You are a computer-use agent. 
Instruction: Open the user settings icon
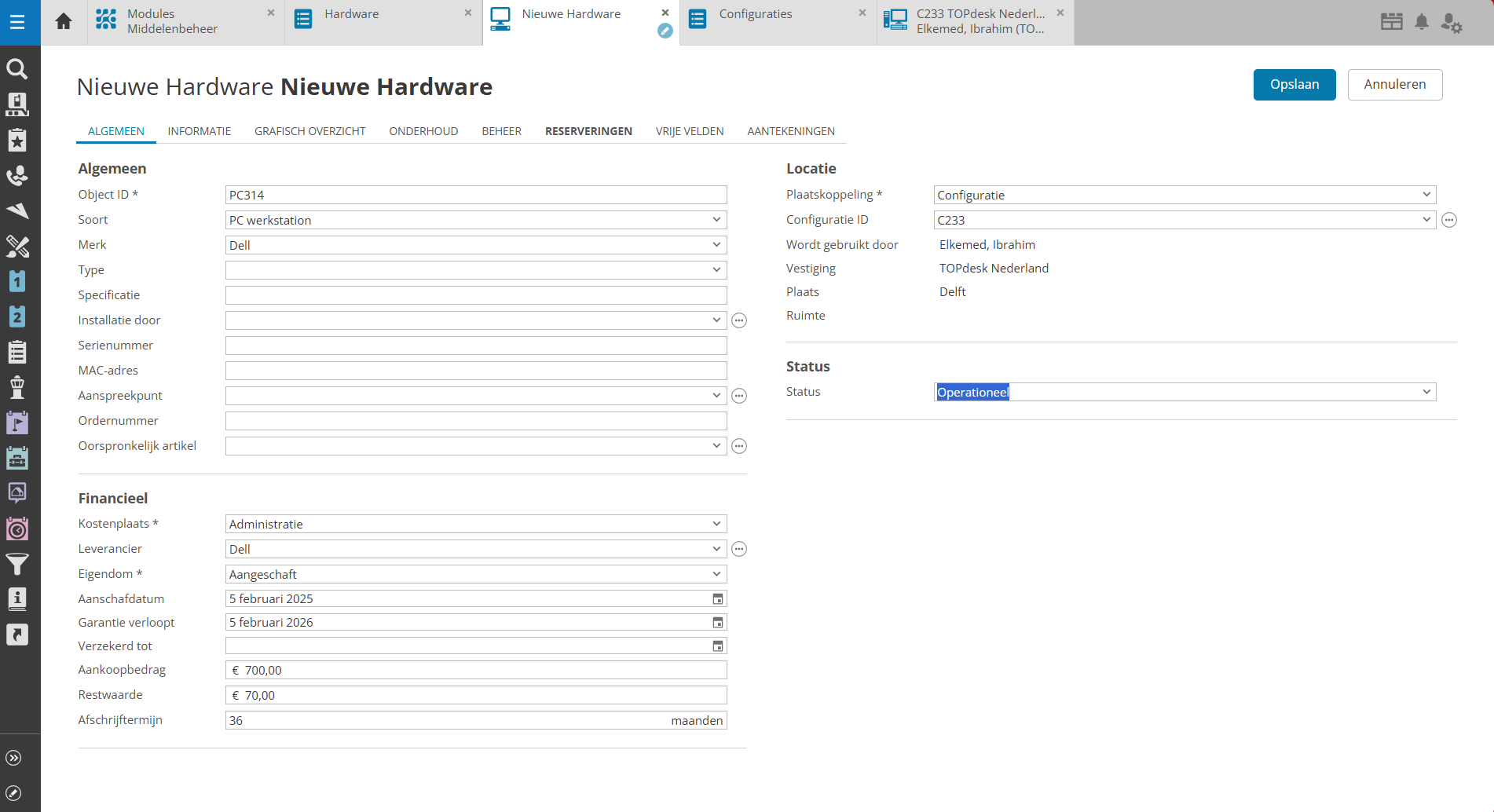[x=1451, y=23]
